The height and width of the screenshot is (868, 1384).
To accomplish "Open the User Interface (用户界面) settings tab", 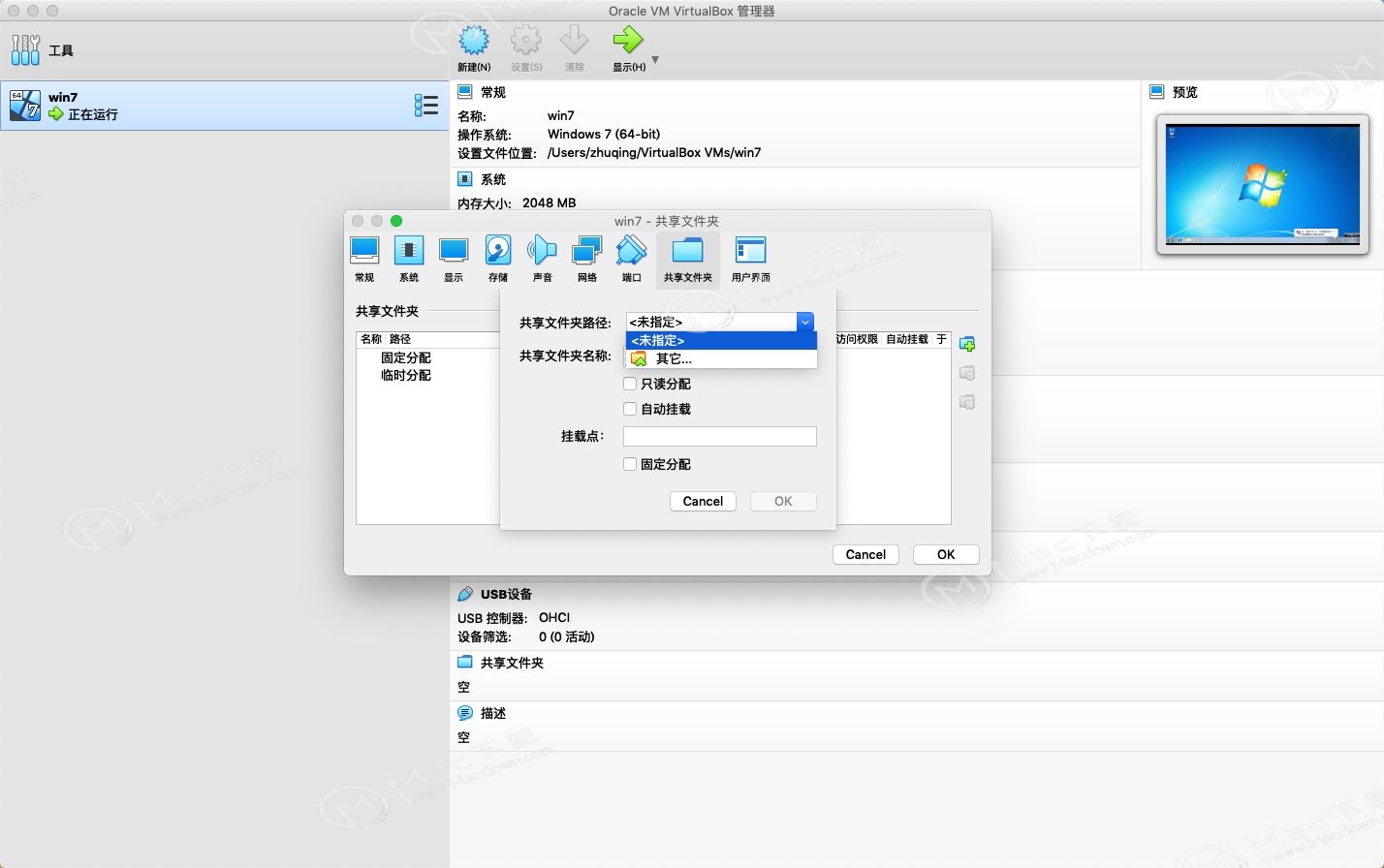I will pos(751,259).
